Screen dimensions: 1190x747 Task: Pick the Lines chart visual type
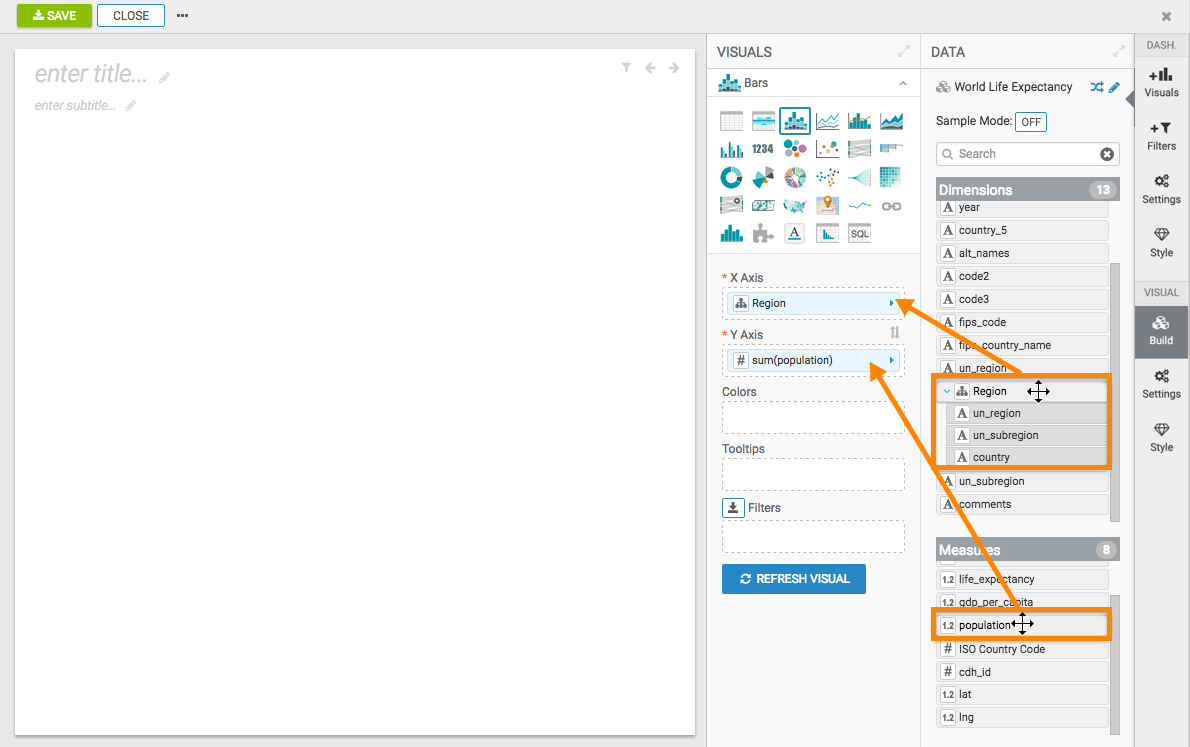(827, 121)
